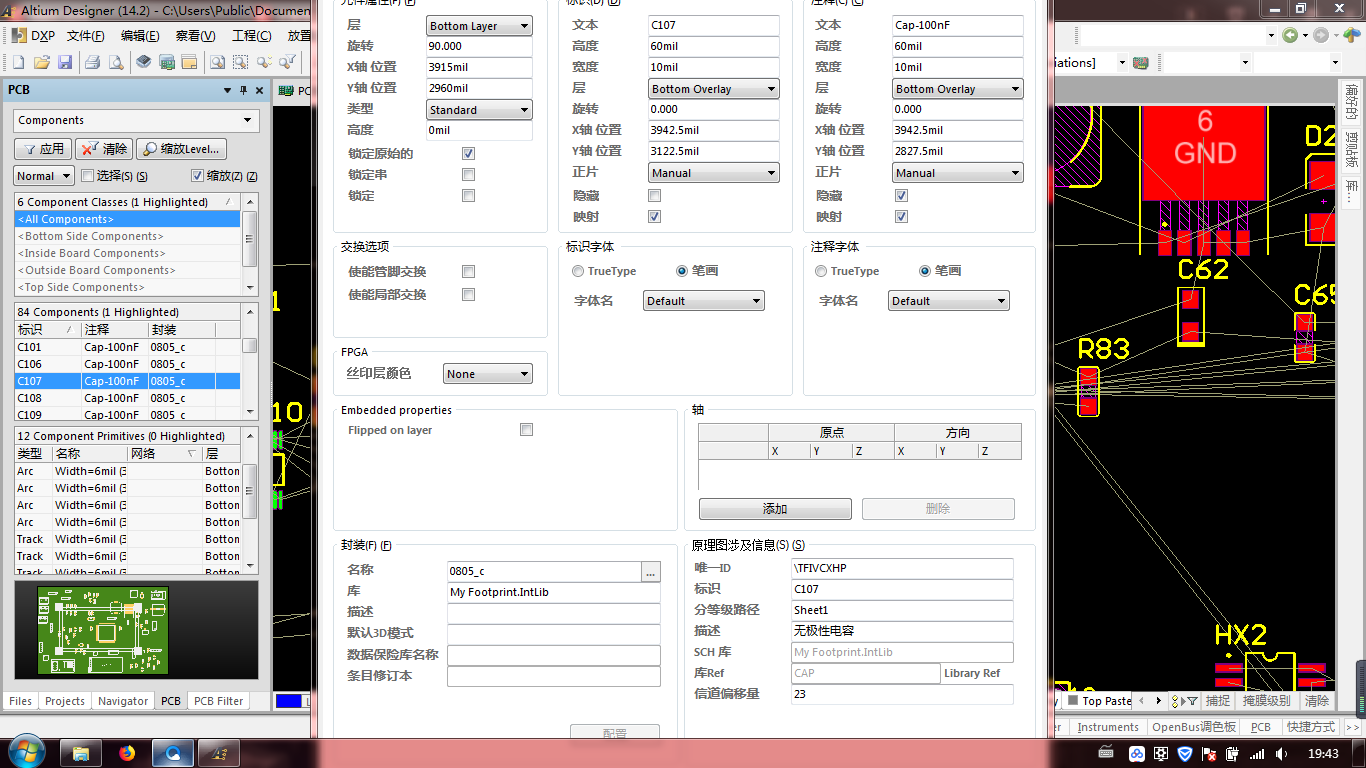1366x768 pixels.
Task: Click the Zoom to selected area icon
Action: pos(241,63)
